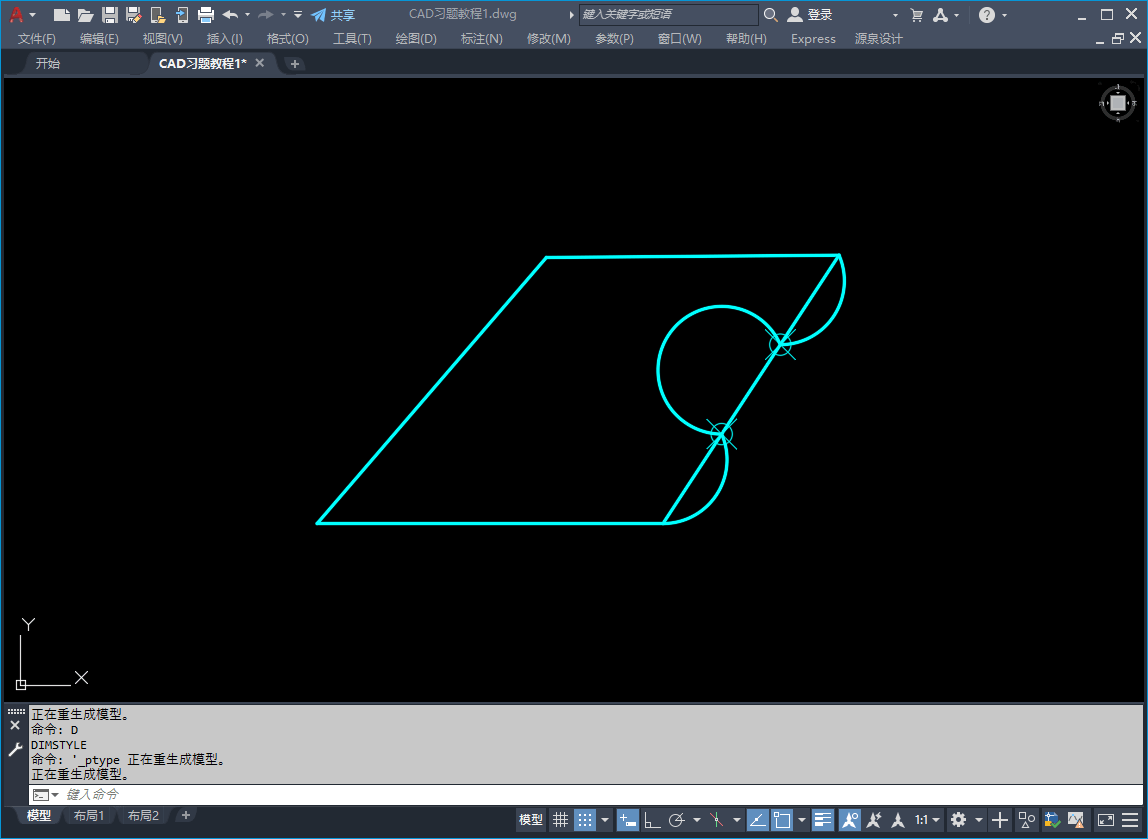Open the 文件(F) menu
The height and width of the screenshot is (839, 1148).
[37, 39]
